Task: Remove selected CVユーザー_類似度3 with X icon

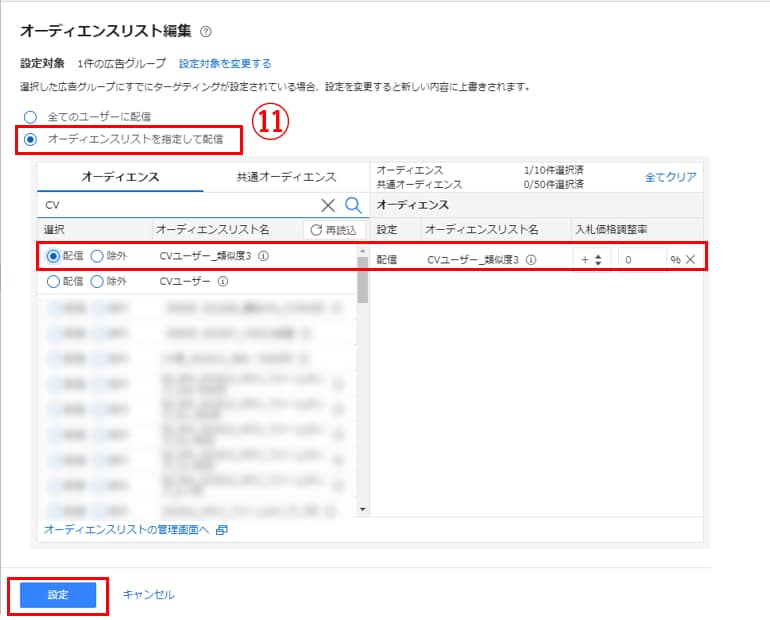Action: coord(690,259)
